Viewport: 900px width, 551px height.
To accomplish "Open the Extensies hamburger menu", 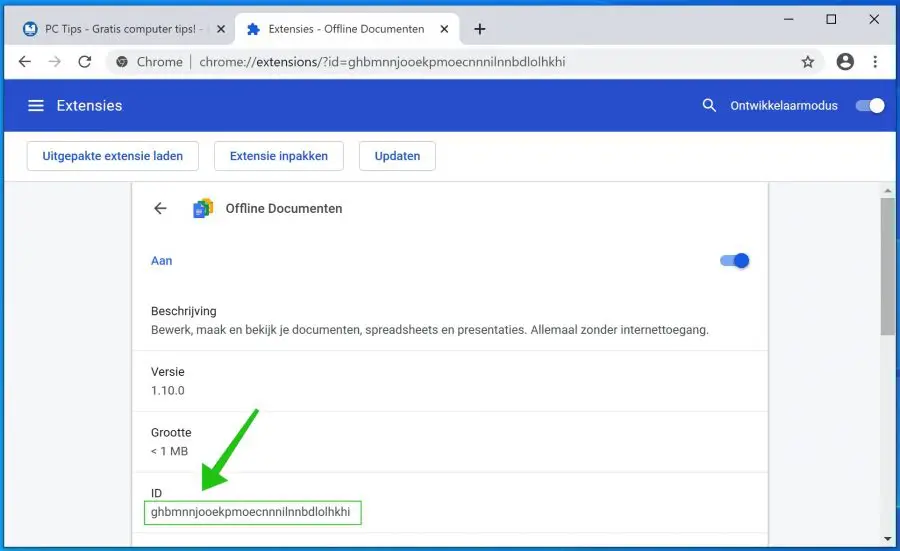I will coord(36,106).
